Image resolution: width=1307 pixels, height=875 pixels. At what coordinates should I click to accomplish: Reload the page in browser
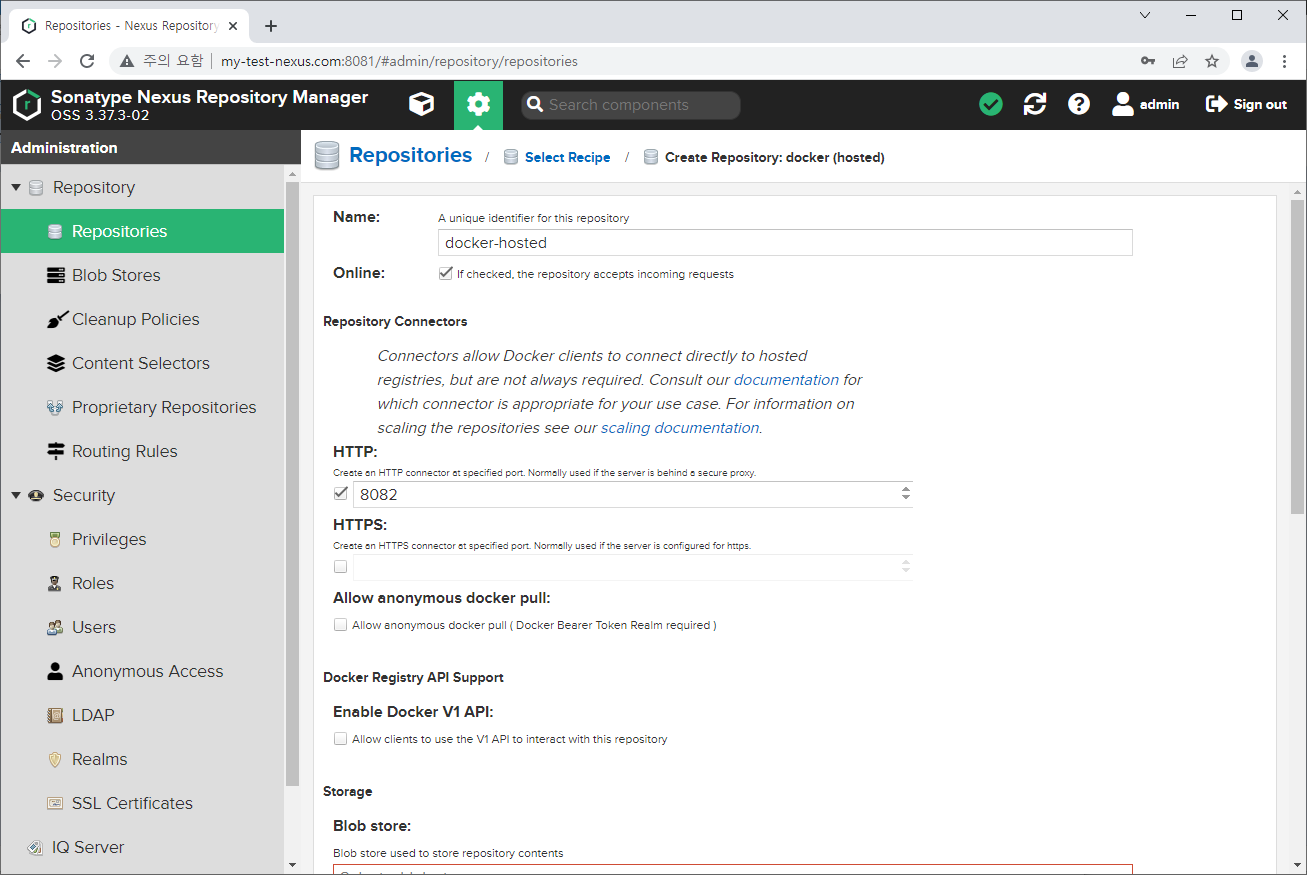coord(87,61)
